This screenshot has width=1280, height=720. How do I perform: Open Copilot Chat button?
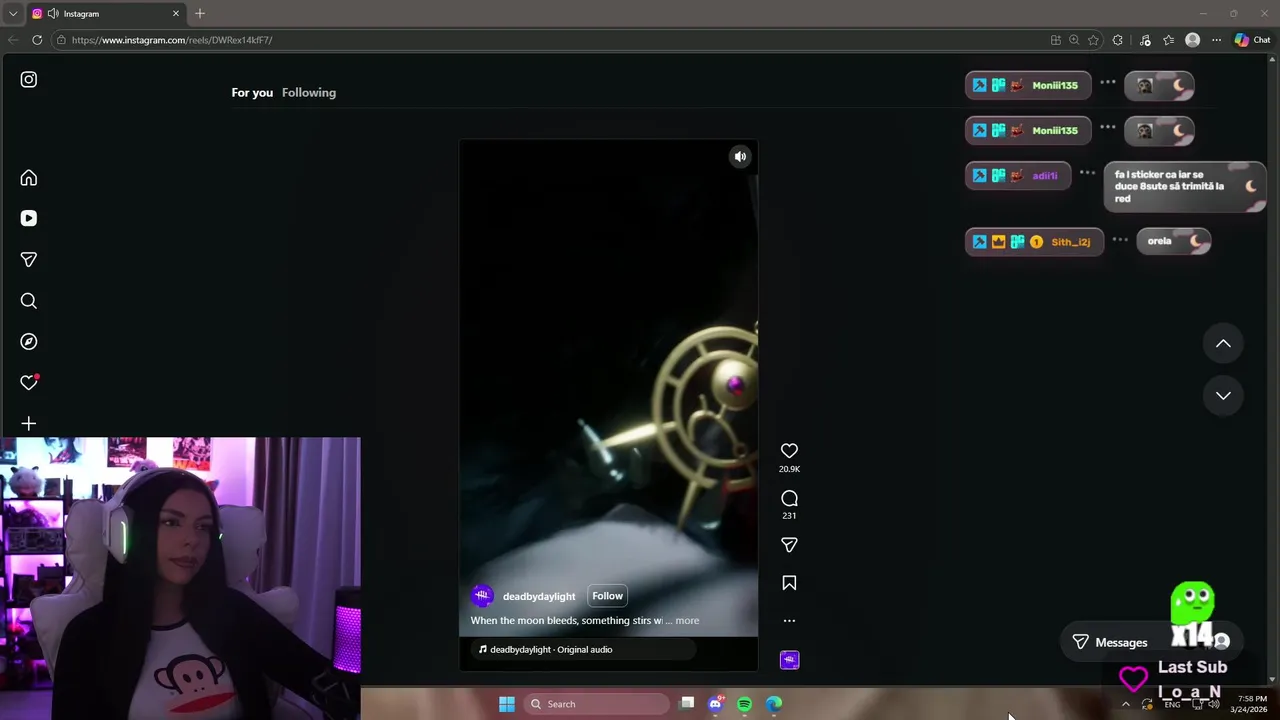click(1252, 40)
